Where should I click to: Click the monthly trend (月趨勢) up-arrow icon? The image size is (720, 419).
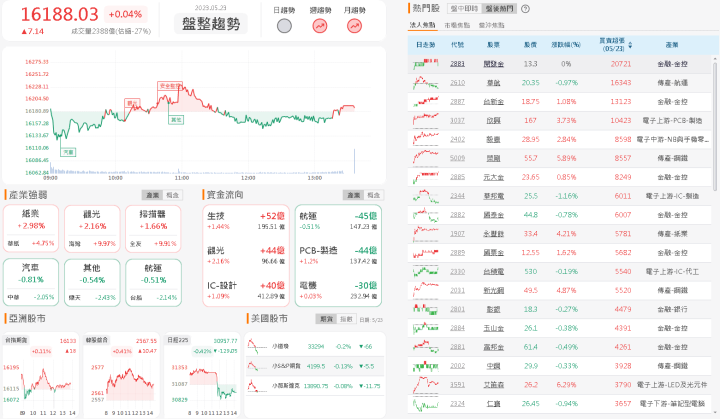[354, 26]
